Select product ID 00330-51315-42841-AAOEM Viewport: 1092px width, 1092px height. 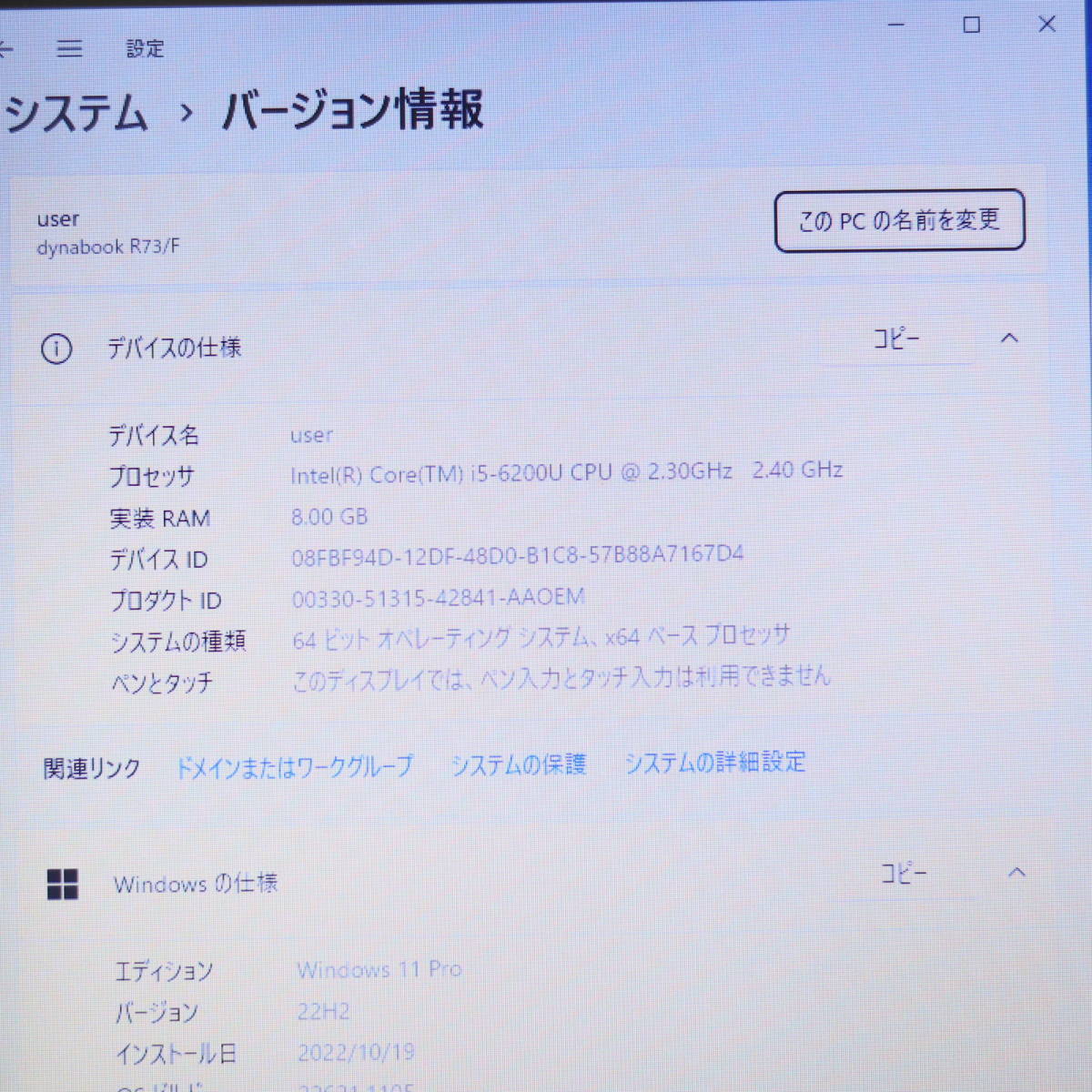[439, 598]
